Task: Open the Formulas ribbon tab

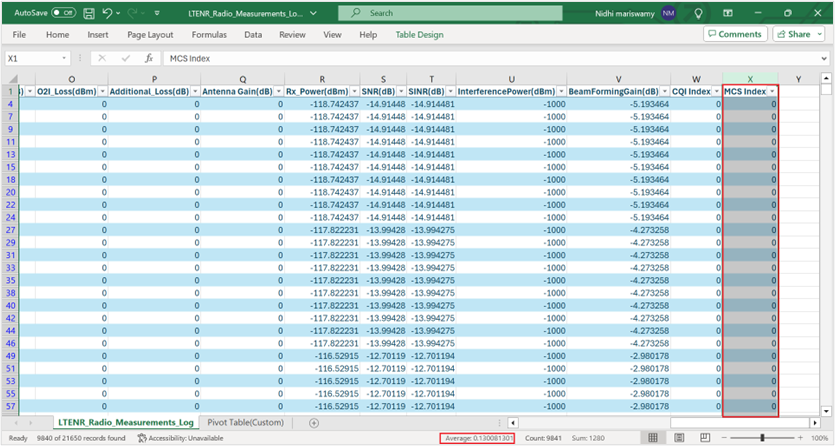Action: (209, 34)
